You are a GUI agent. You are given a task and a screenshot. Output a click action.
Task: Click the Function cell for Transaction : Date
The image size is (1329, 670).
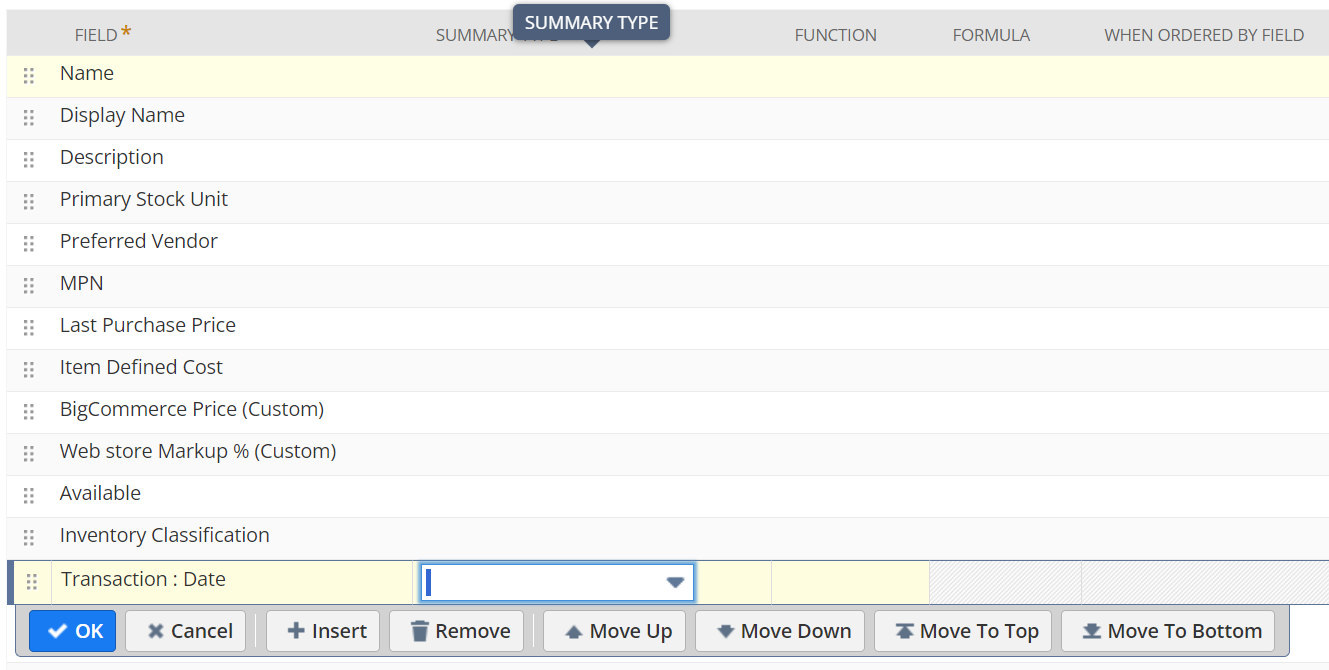coord(850,582)
